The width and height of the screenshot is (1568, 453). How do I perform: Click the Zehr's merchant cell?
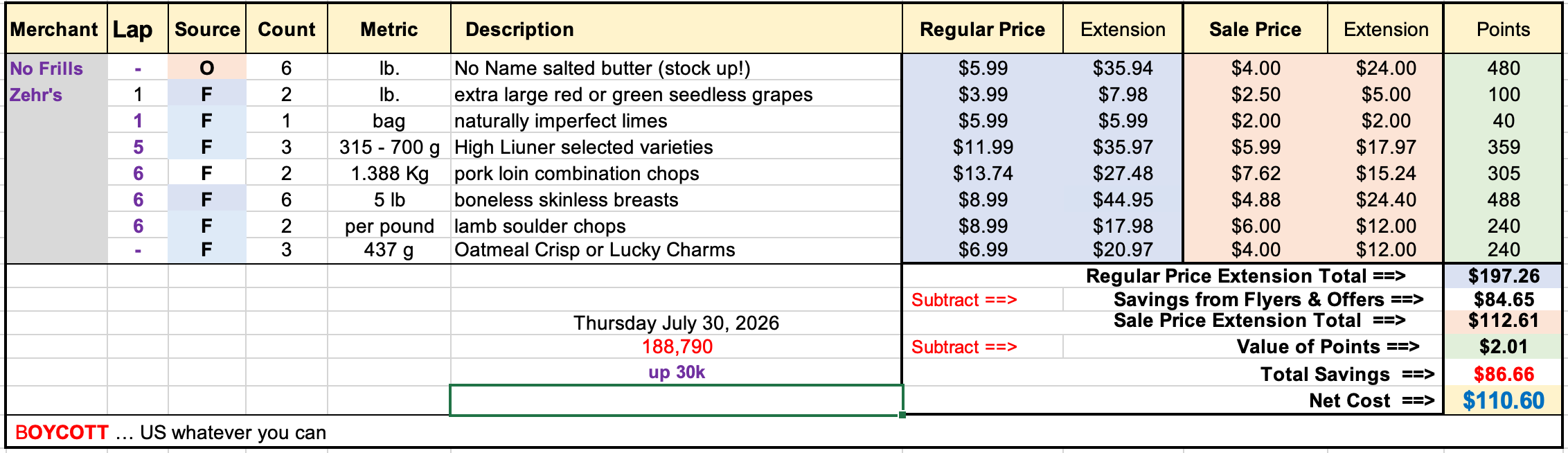(x=56, y=94)
